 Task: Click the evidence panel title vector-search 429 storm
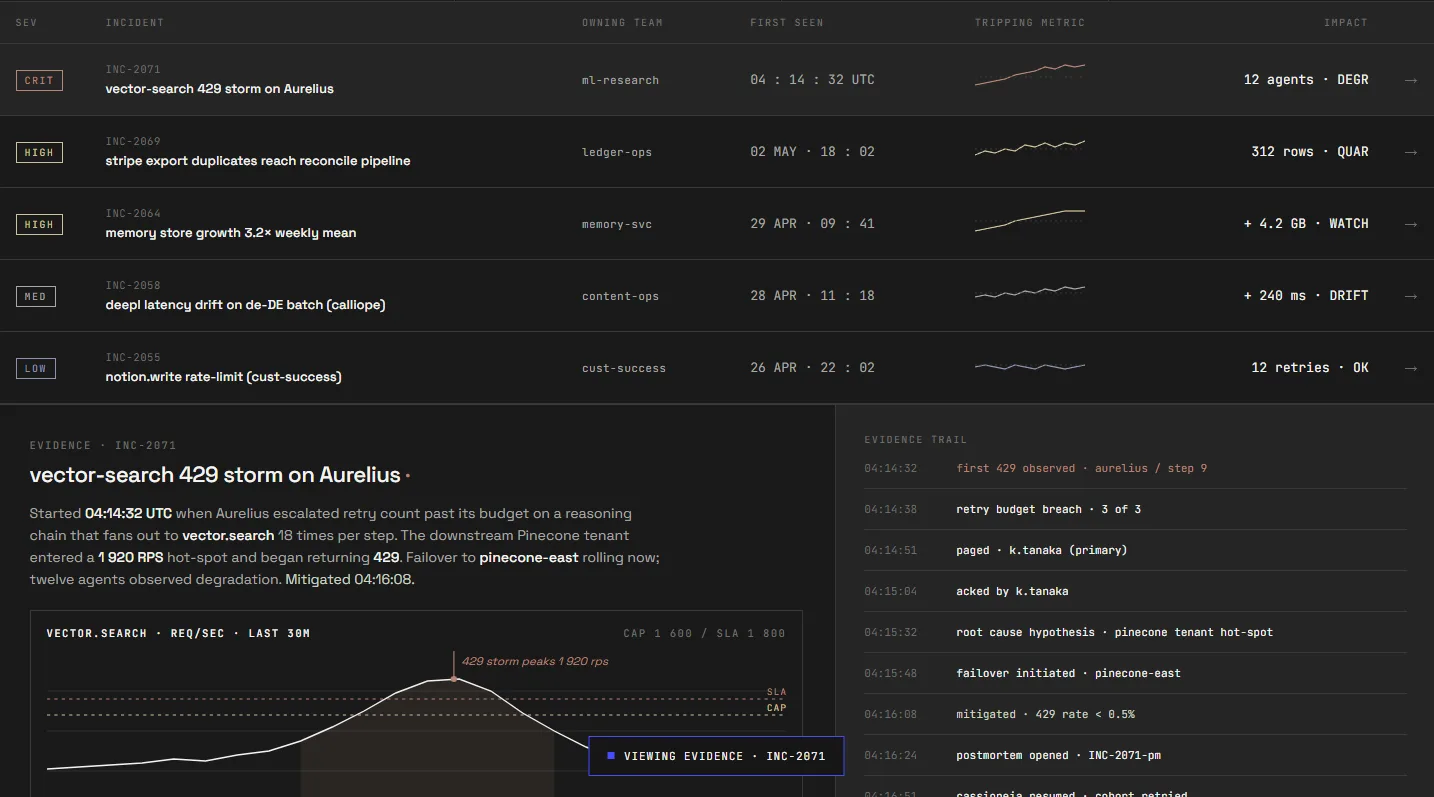click(215, 475)
